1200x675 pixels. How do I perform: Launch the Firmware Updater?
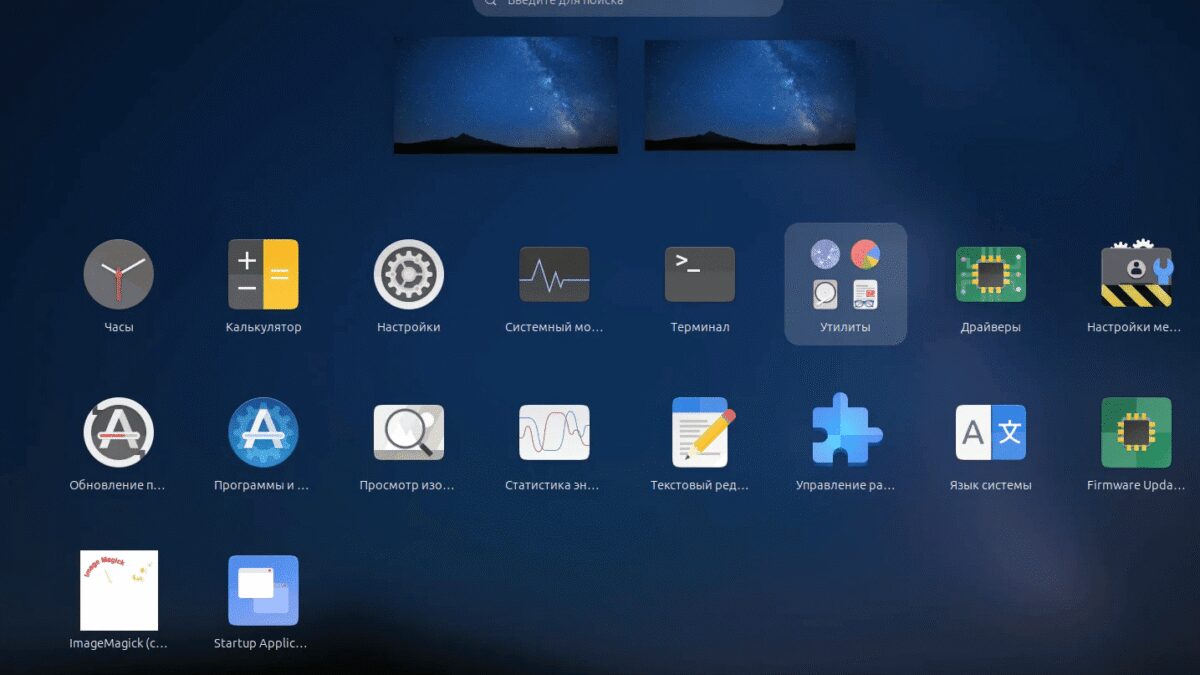[1135, 432]
